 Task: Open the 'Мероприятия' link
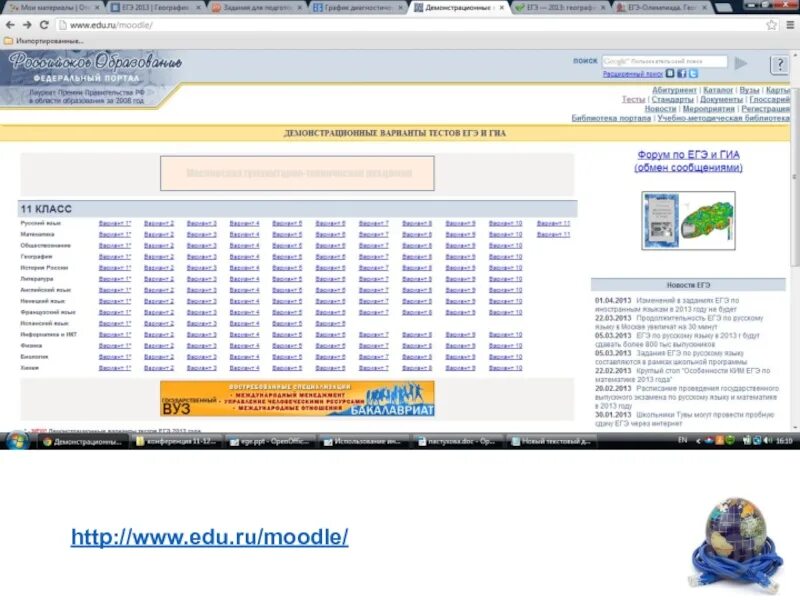click(x=708, y=109)
